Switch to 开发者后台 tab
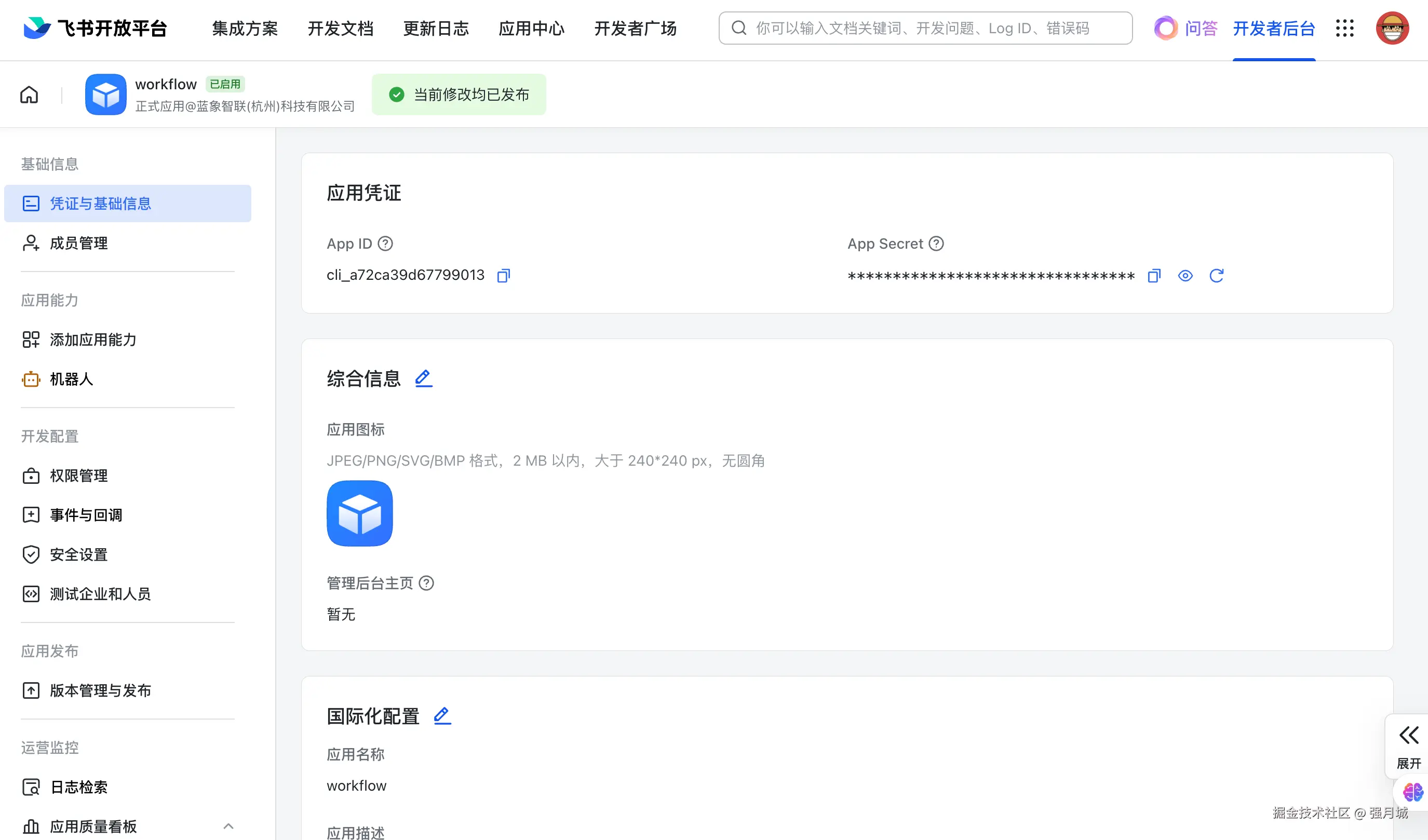The height and width of the screenshot is (840, 1428). coord(1273,29)
